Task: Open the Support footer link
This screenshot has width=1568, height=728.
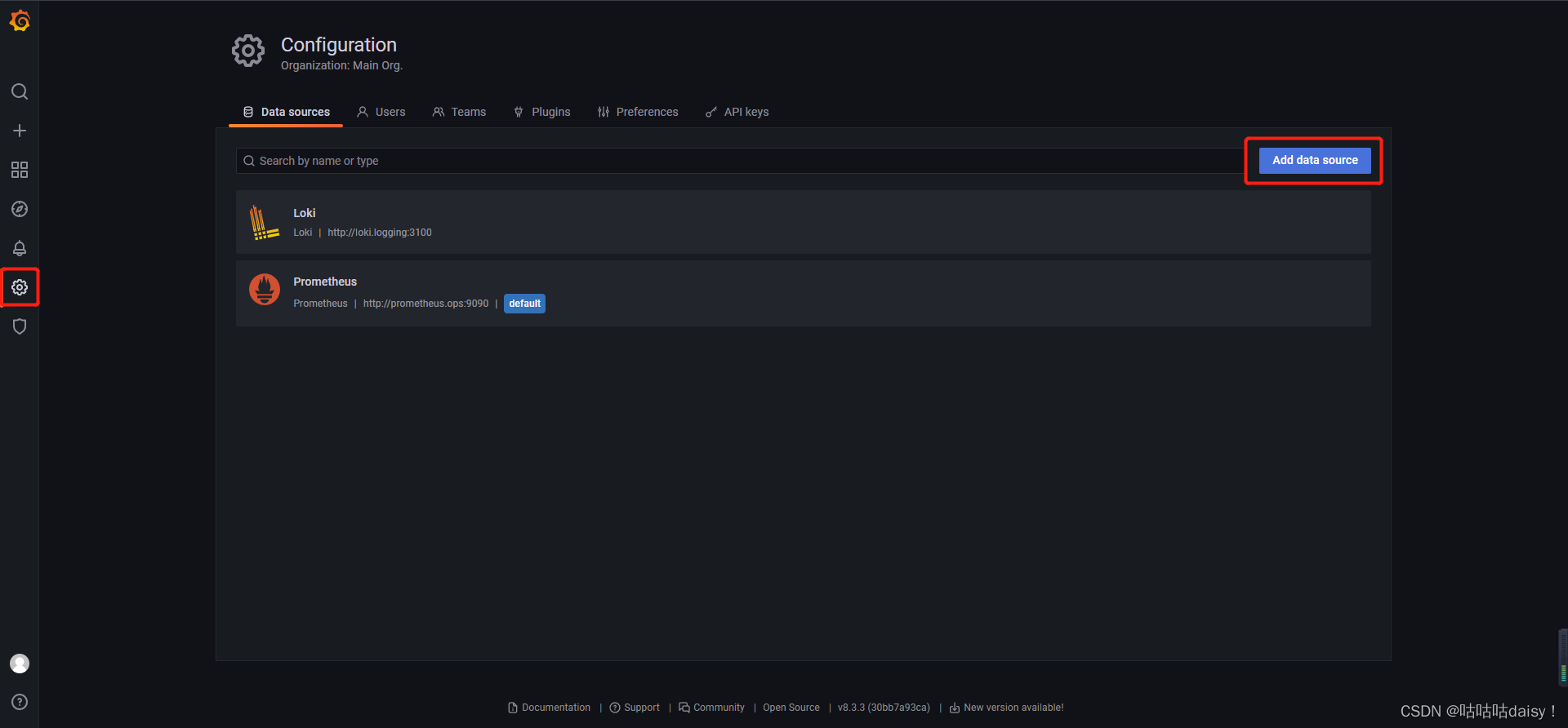Action: click(635, 708)
